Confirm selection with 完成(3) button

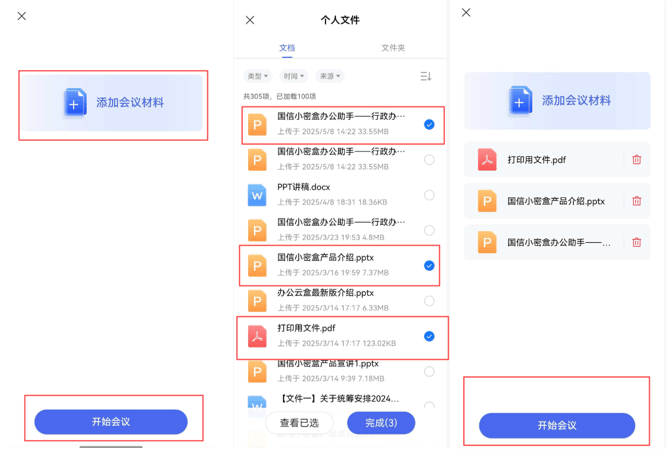coord(381,423)
